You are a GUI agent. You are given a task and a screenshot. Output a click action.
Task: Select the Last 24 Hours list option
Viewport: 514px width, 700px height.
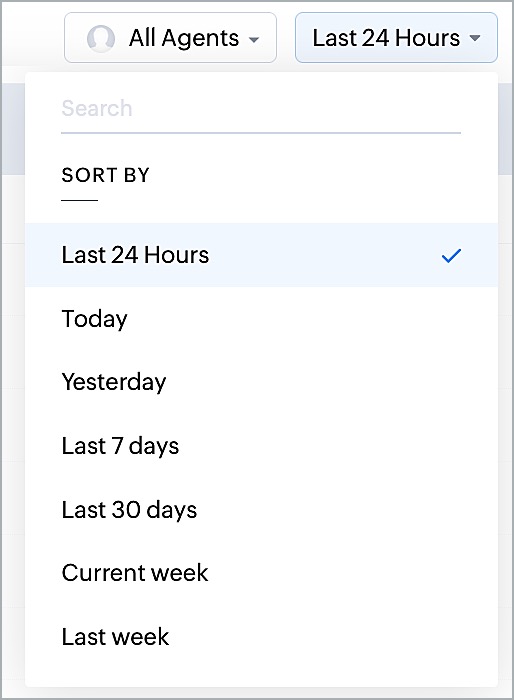(261, 255)
